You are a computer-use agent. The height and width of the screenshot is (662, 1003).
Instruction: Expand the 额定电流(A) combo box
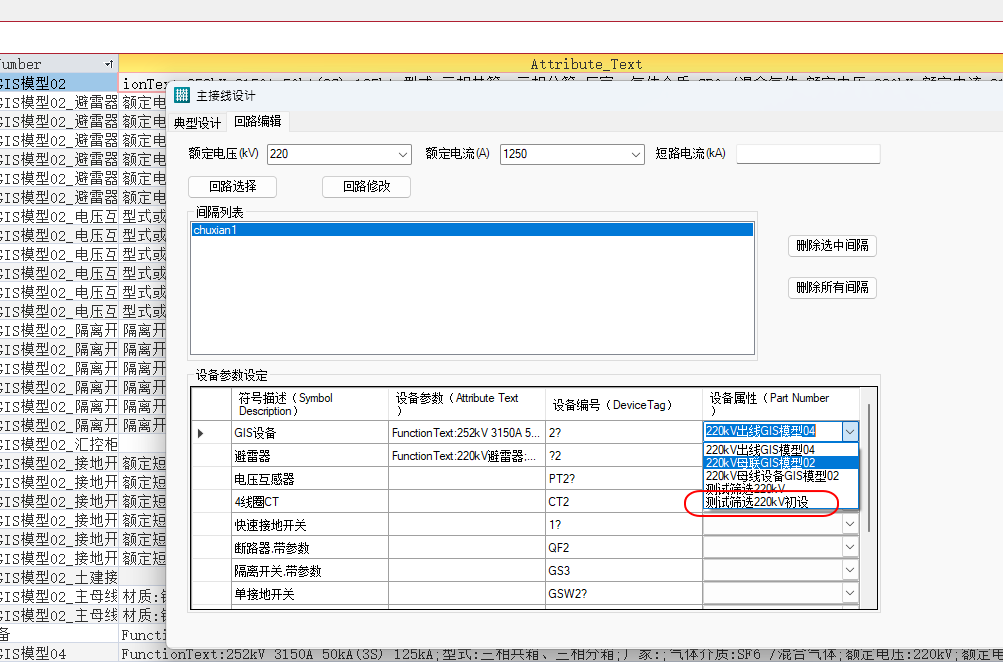coord(636,154)
